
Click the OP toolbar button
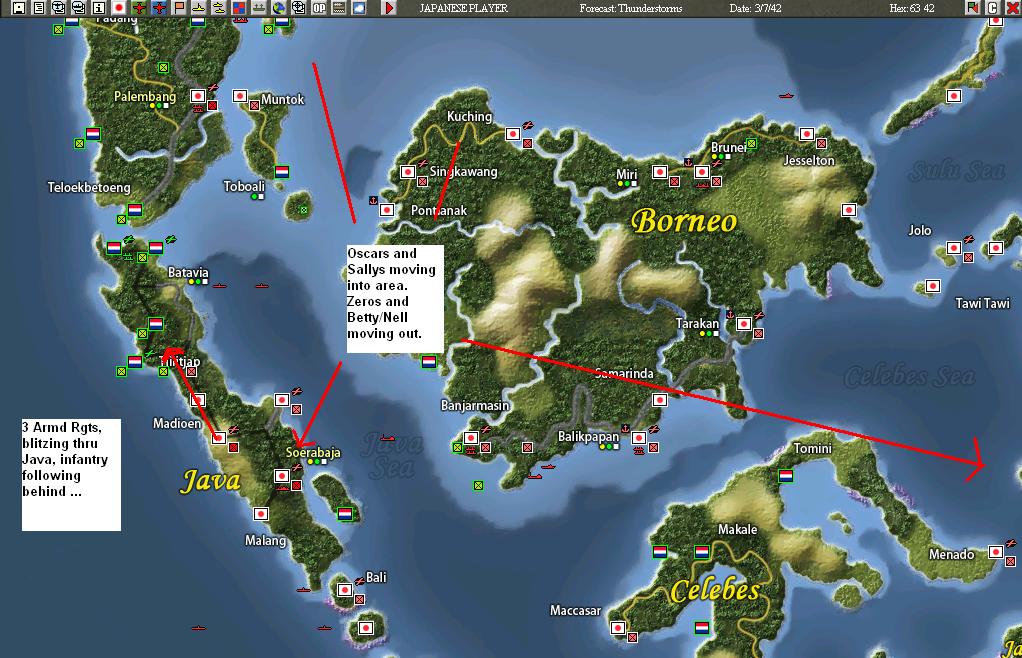coord(319,8)
